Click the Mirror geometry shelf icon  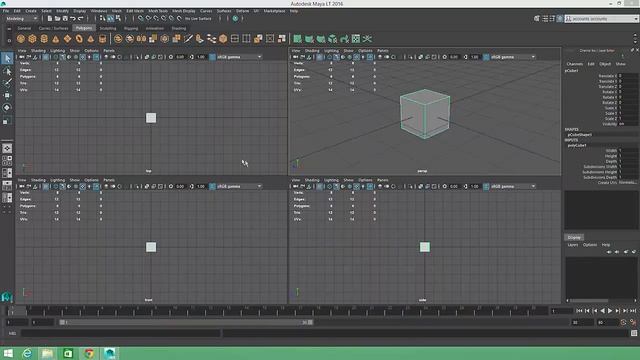coord(141,39)
